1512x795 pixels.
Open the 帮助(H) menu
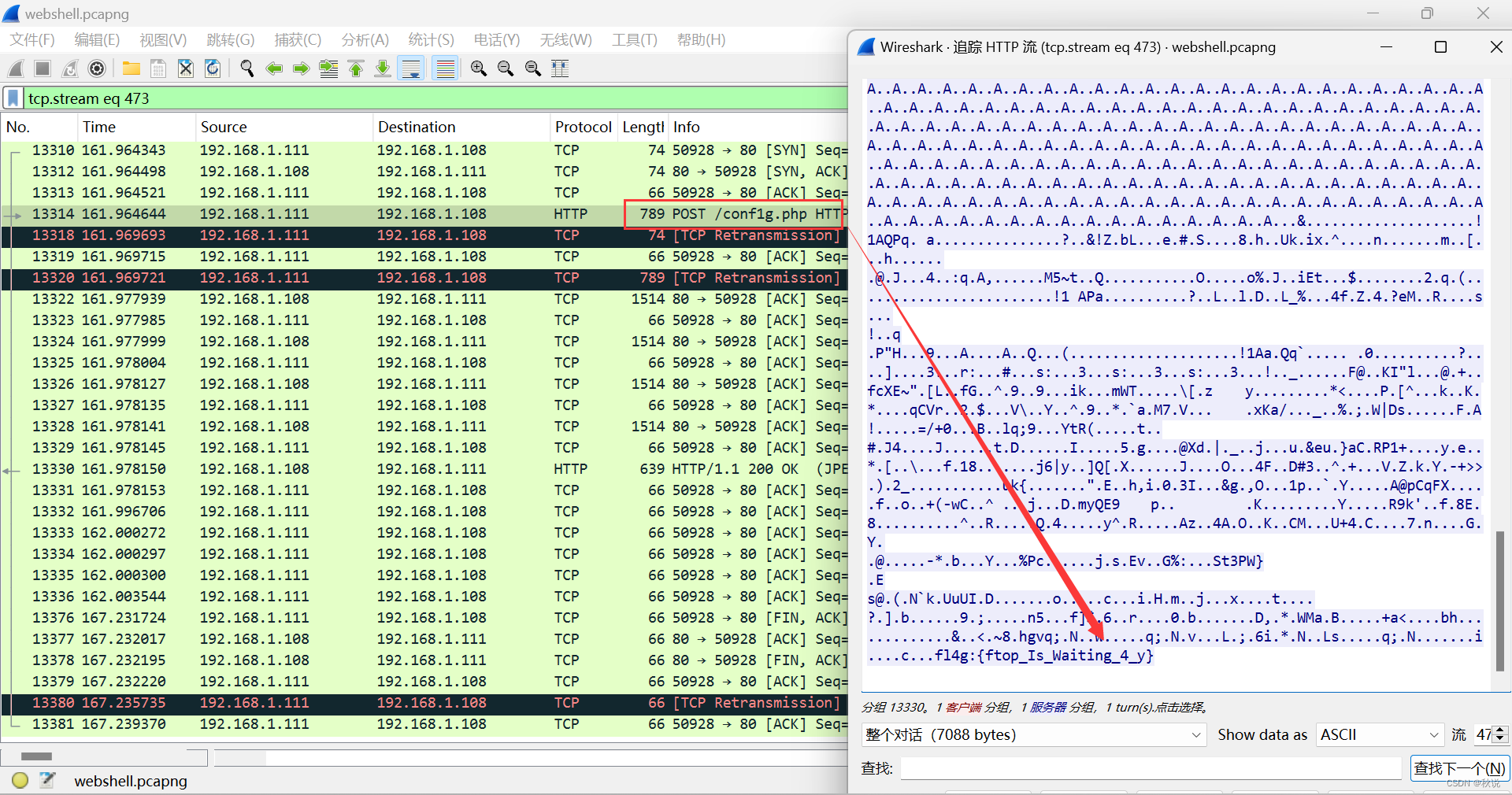point(701,39)
